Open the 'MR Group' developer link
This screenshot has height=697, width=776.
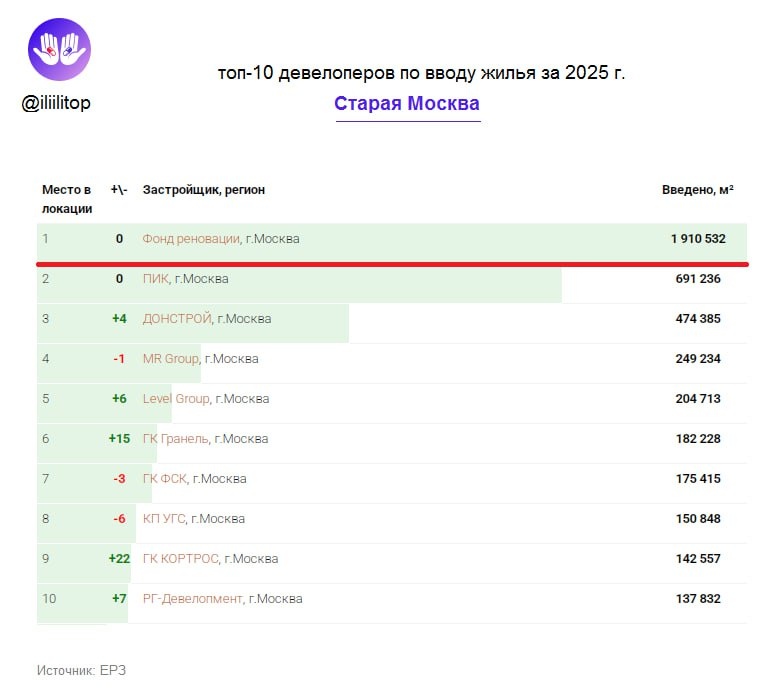(171, 358)
